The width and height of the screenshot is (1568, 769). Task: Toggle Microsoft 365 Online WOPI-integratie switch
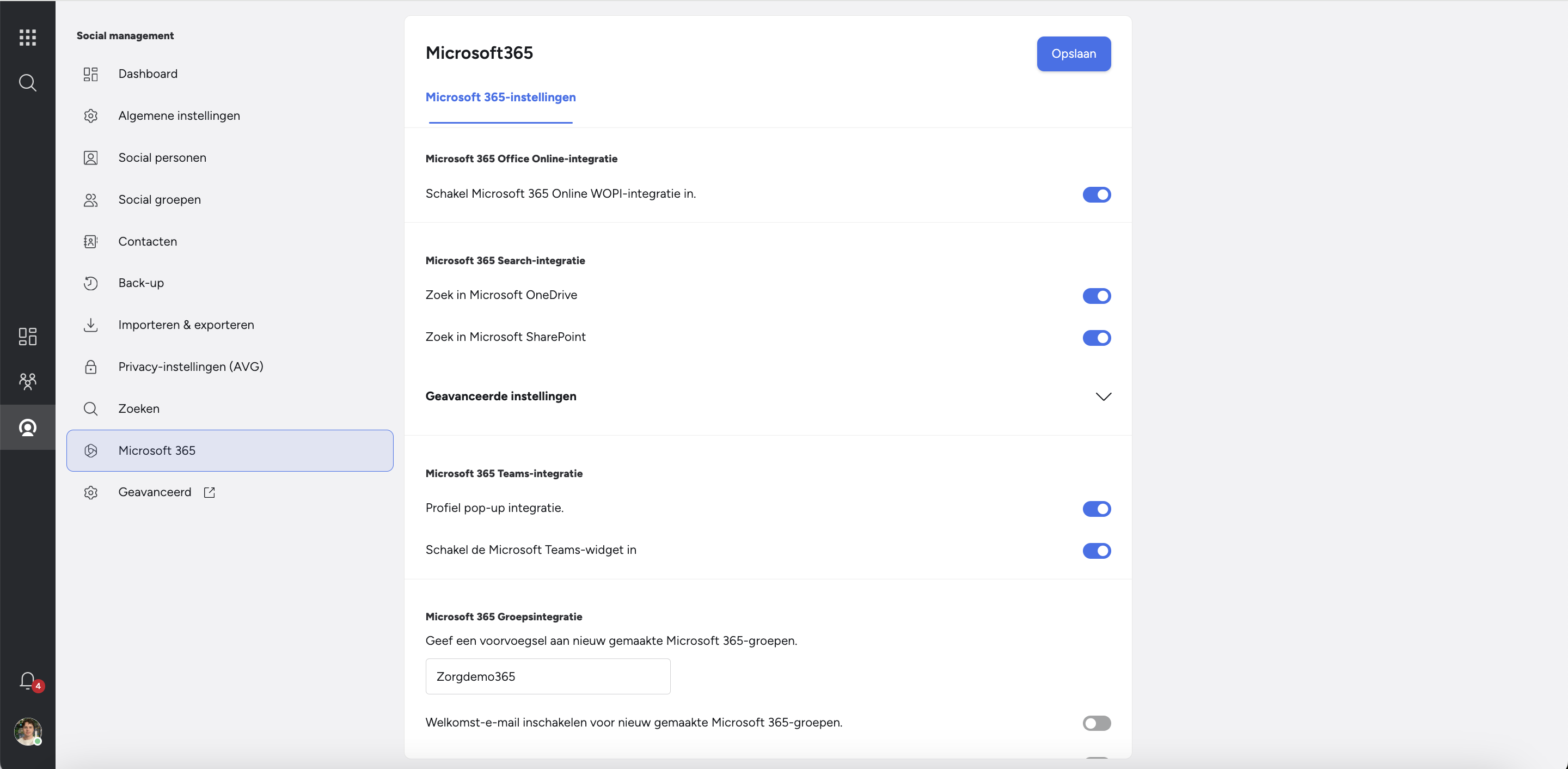[1097, 194]
